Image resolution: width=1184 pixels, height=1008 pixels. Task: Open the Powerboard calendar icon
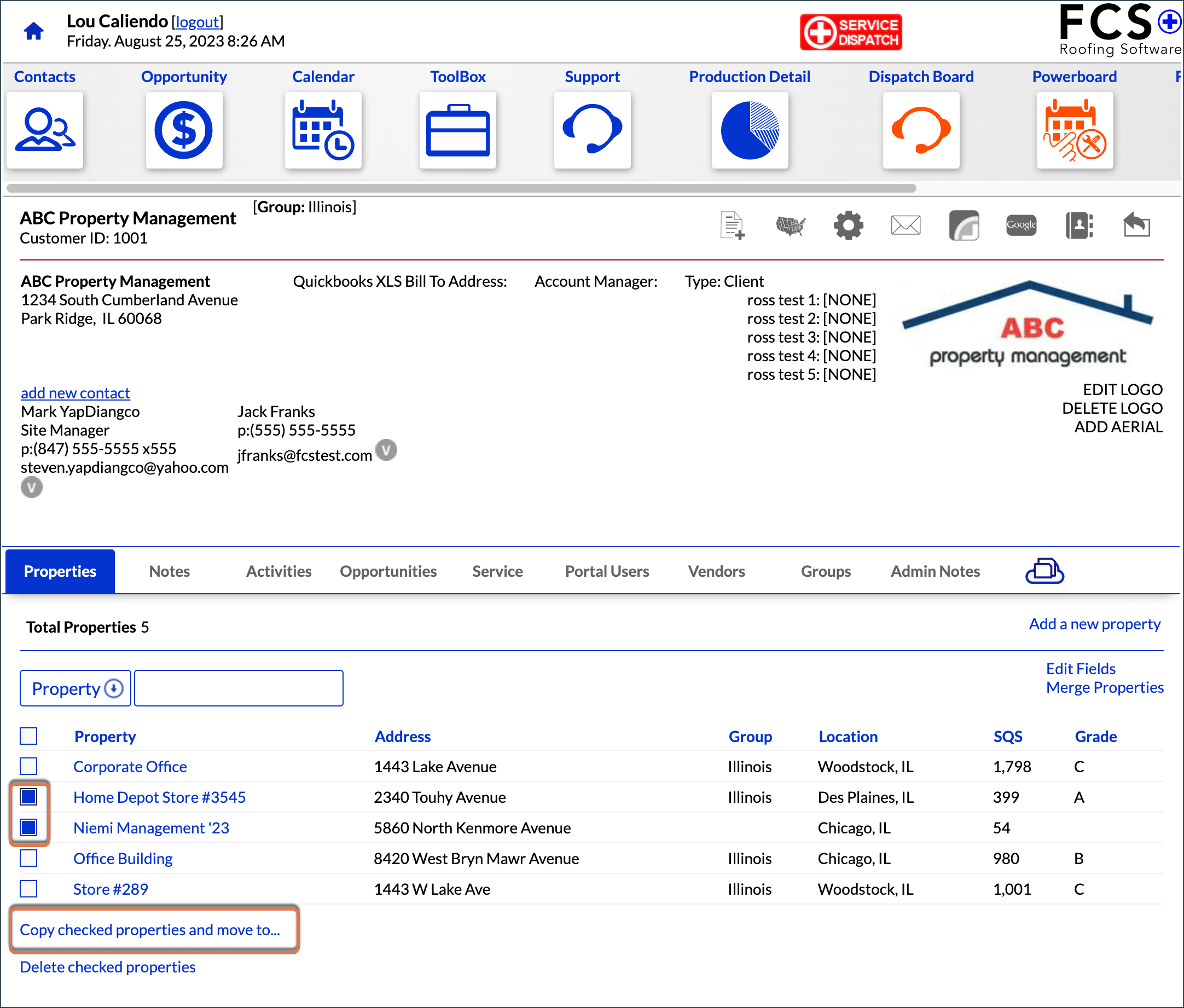coord(1075,130)
